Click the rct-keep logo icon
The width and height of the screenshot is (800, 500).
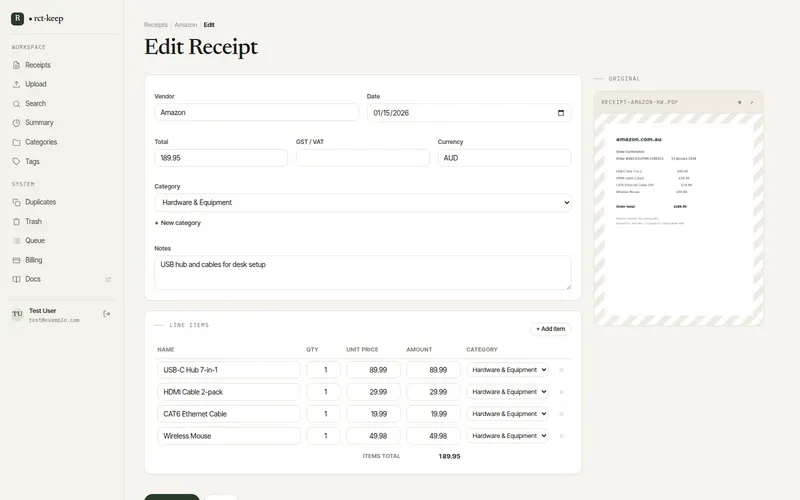coord(17,18)
